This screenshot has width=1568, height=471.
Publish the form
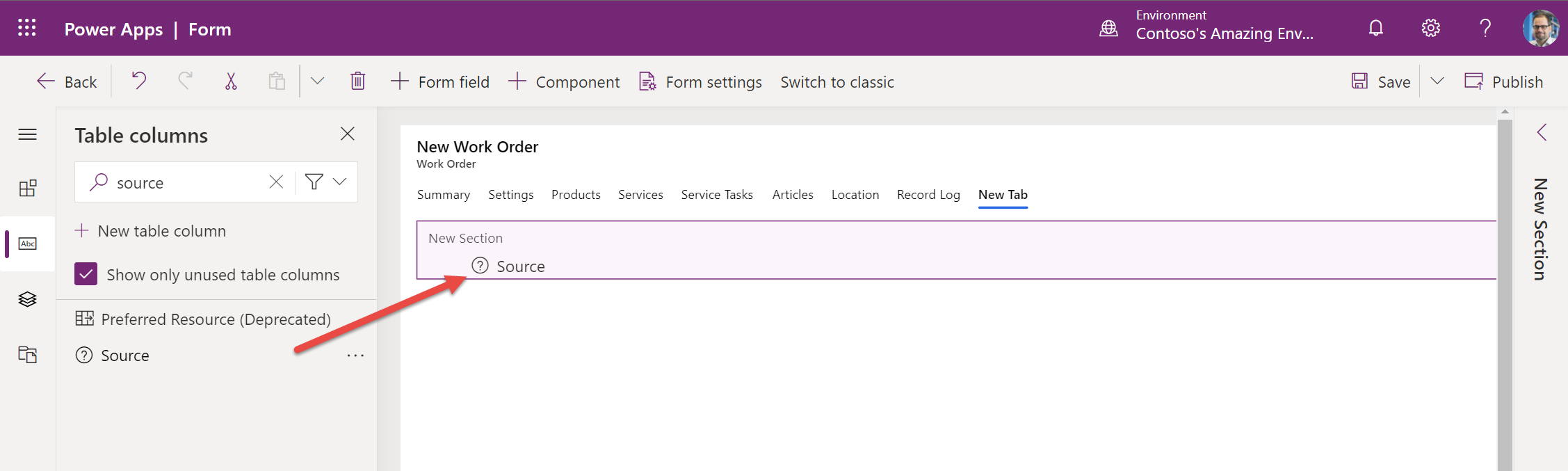(1504, 82)
